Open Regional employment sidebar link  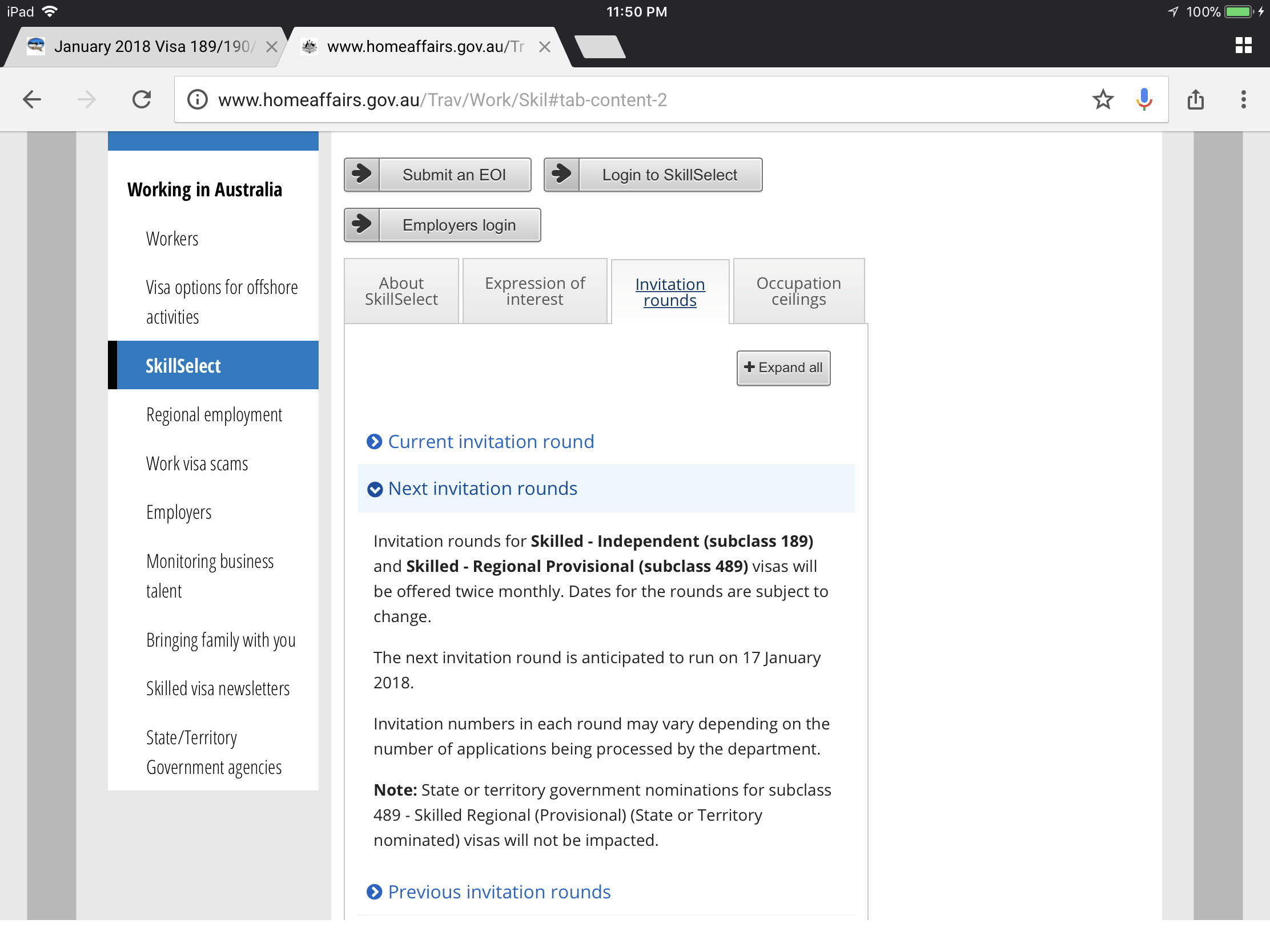(x=214, y=415)
